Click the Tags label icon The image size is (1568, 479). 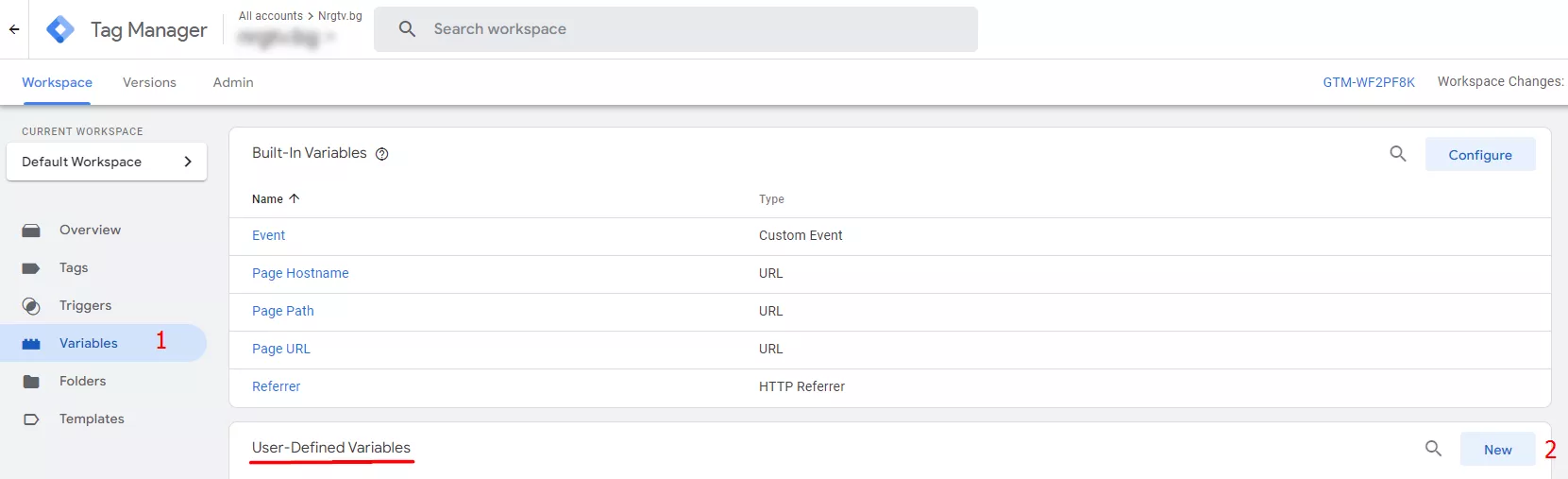click(31, 268)
